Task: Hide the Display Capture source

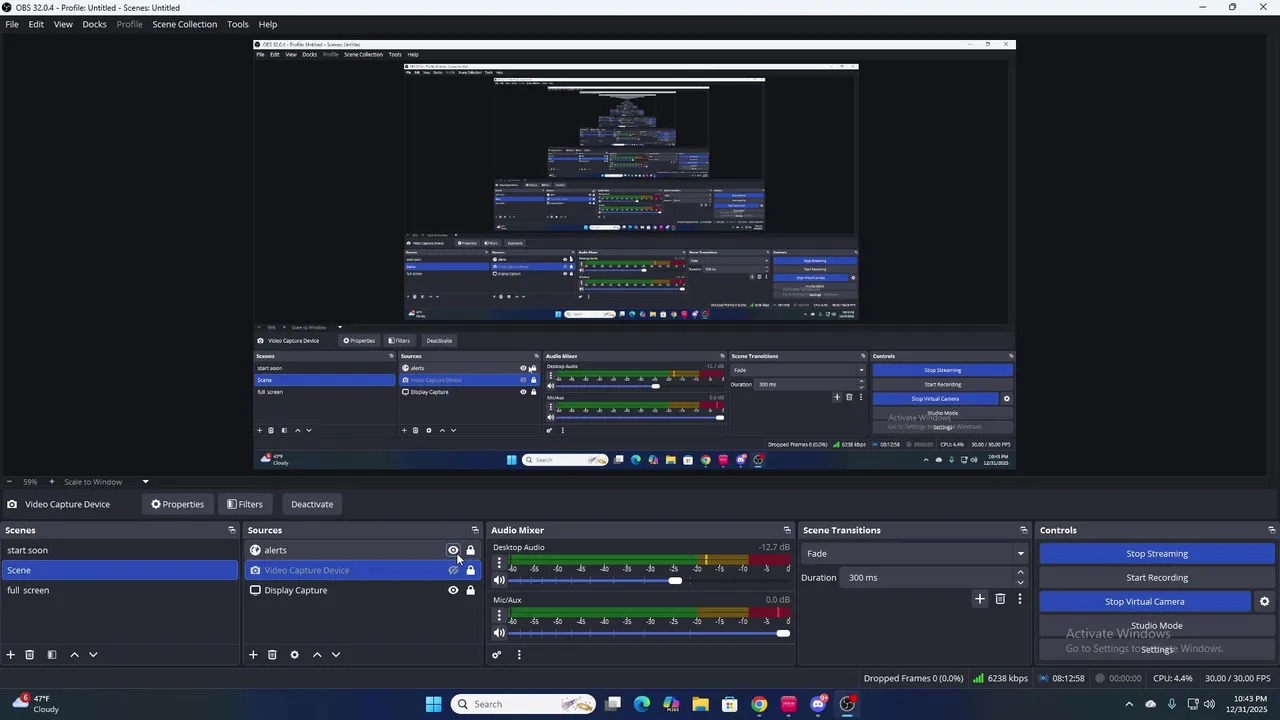Action: tap(453, 590)
